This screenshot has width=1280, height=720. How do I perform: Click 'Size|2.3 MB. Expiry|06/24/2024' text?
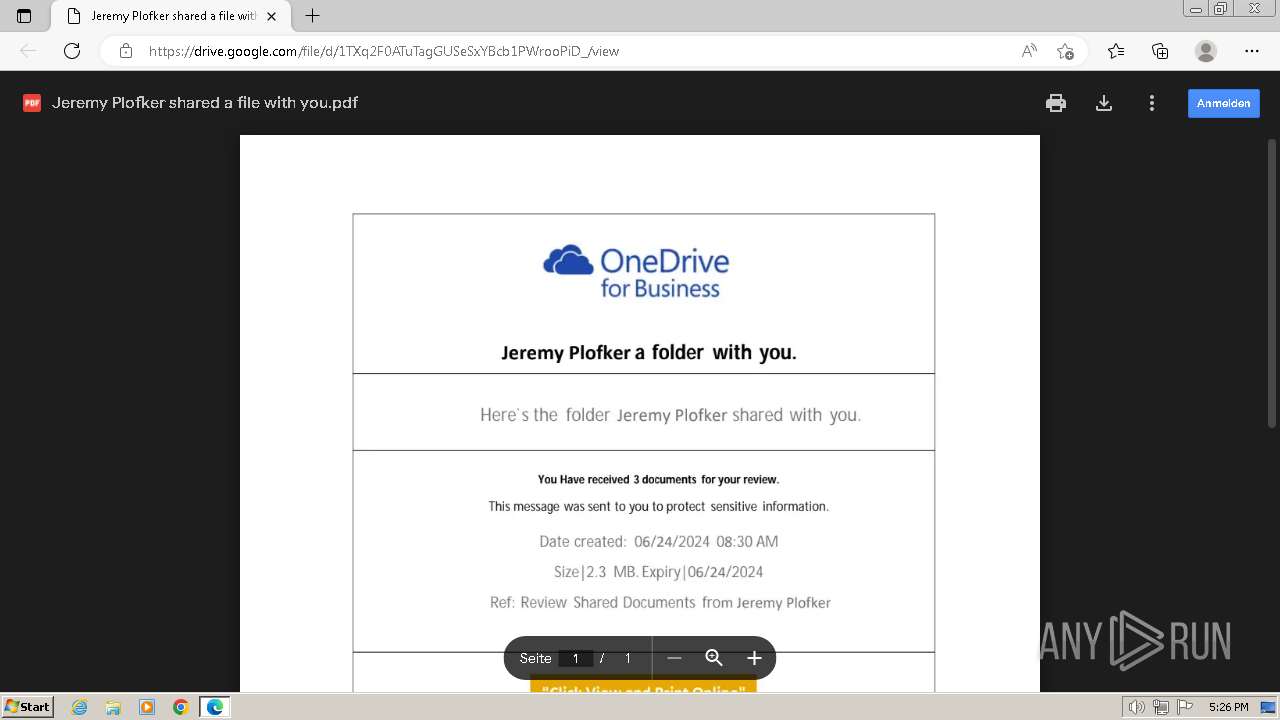pyautogui.click(x=658, y=572)
